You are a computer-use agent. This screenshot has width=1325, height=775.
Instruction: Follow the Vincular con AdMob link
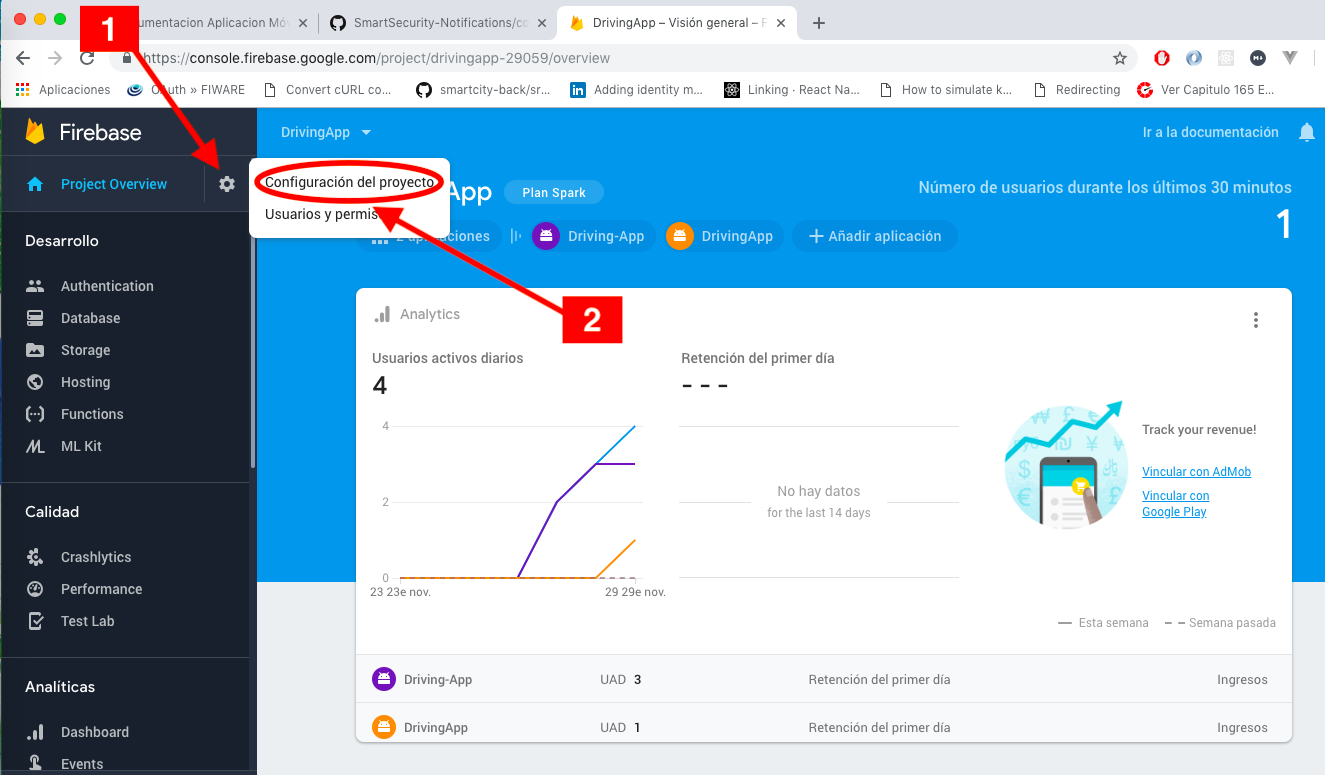point(1196,472)
